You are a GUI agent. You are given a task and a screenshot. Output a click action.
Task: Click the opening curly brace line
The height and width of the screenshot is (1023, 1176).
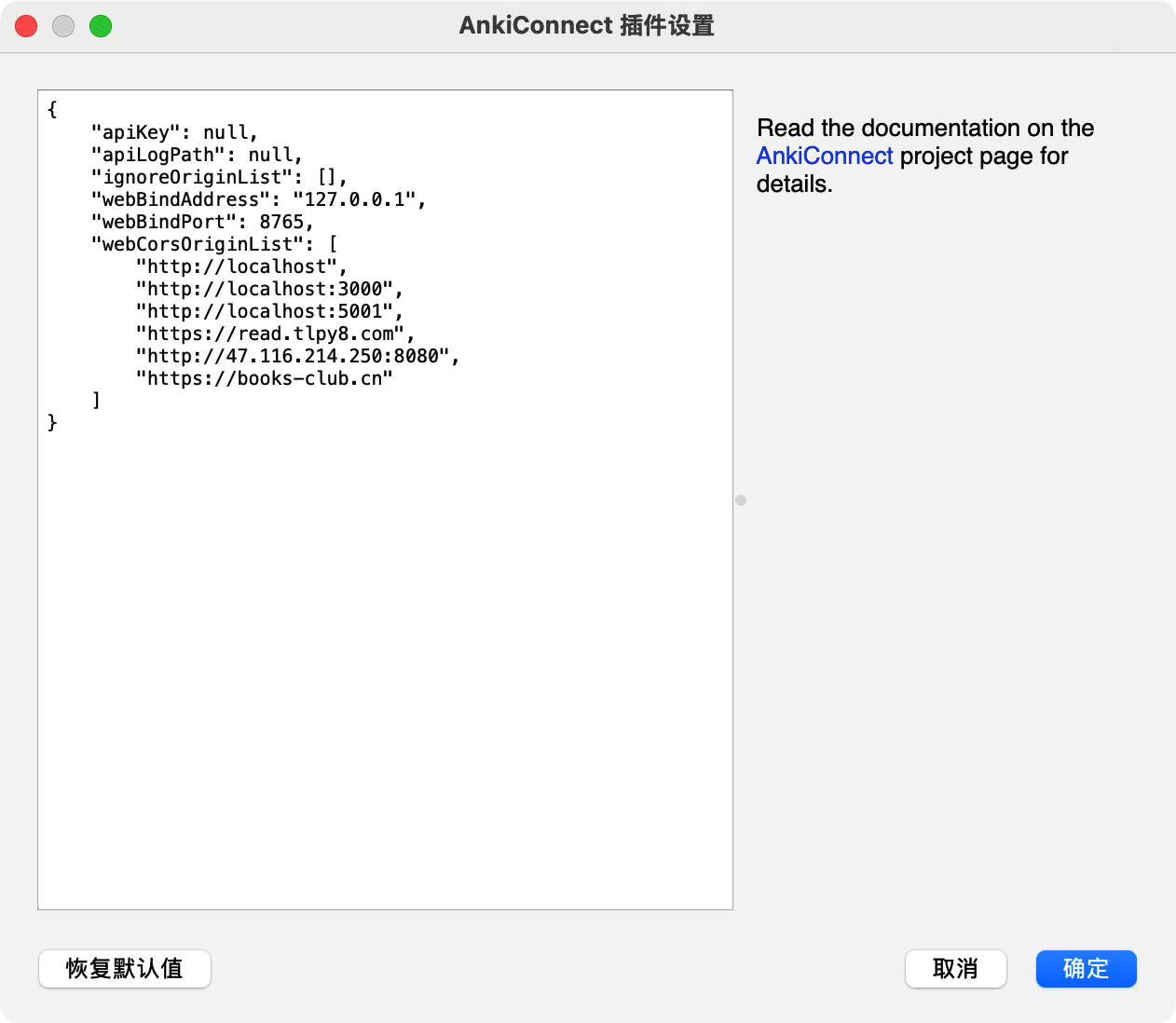point(52,110)
